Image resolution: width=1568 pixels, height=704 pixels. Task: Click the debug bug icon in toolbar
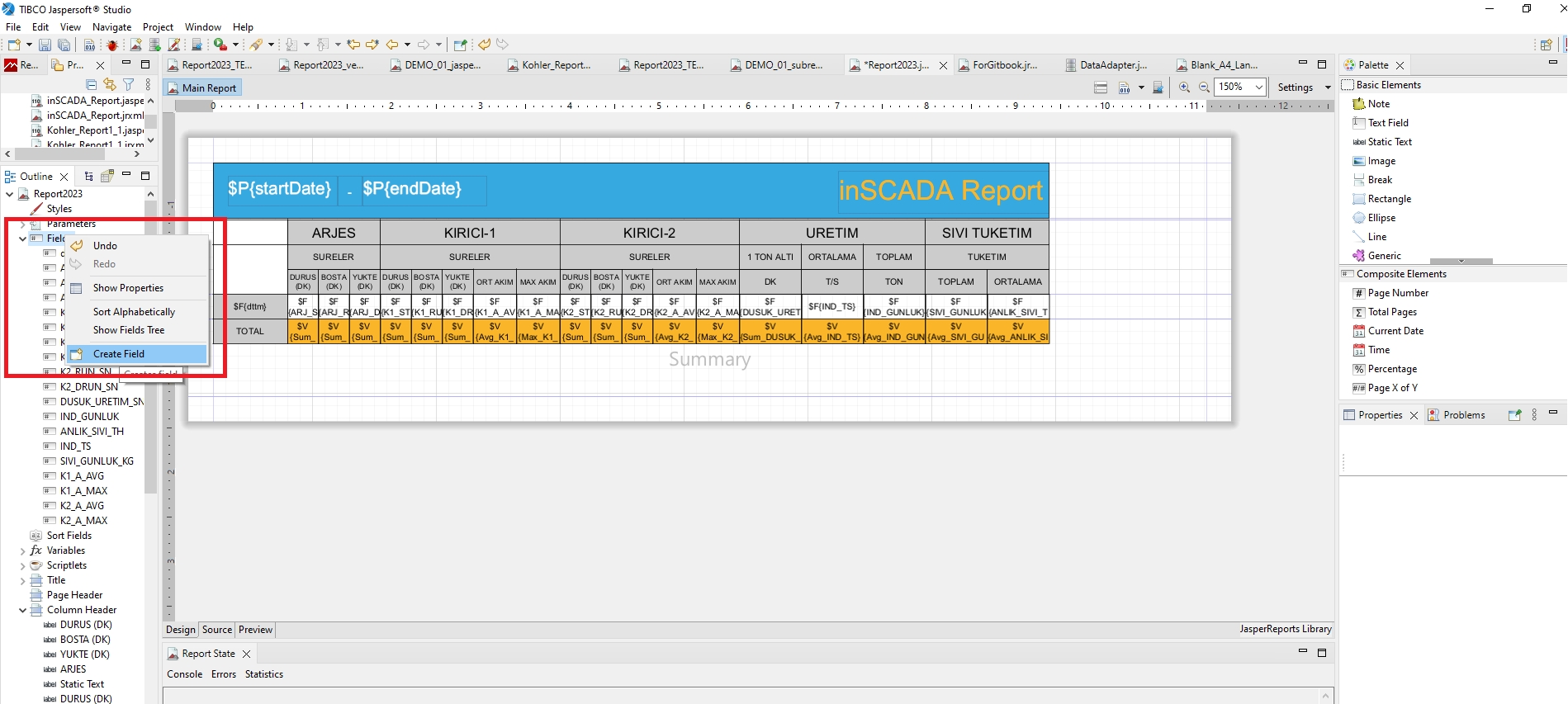(x=112, y=45)
